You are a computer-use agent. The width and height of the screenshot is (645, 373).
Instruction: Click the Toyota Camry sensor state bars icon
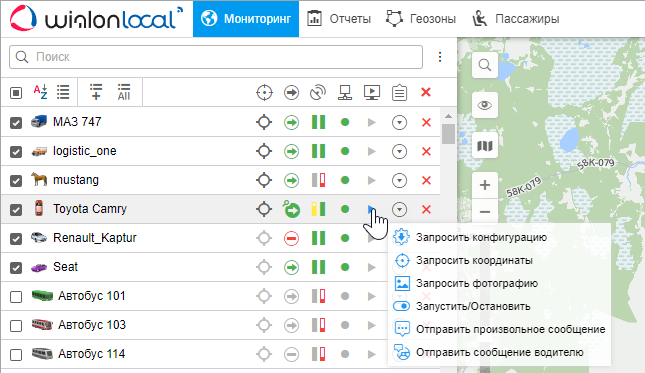[x=318, y=209]
